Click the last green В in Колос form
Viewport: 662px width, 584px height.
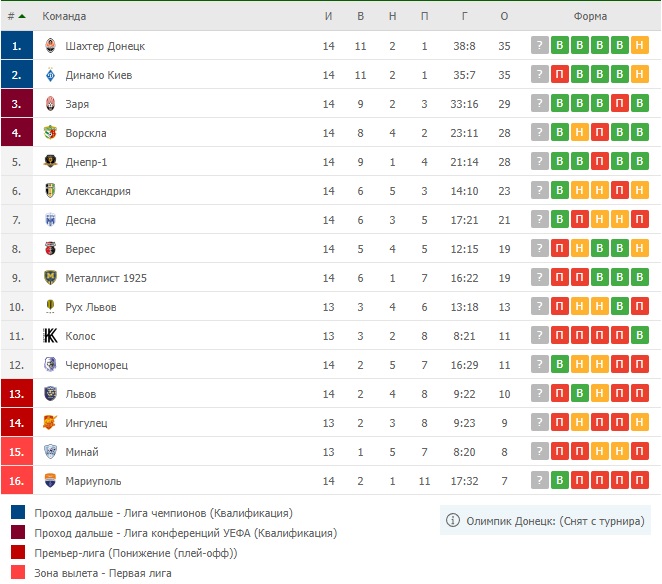640,336
